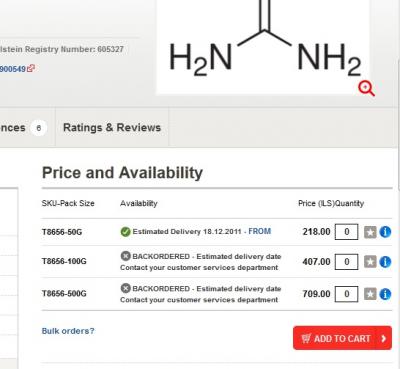
Task: Open the Bulk orders? link
Action: (68, 331)
